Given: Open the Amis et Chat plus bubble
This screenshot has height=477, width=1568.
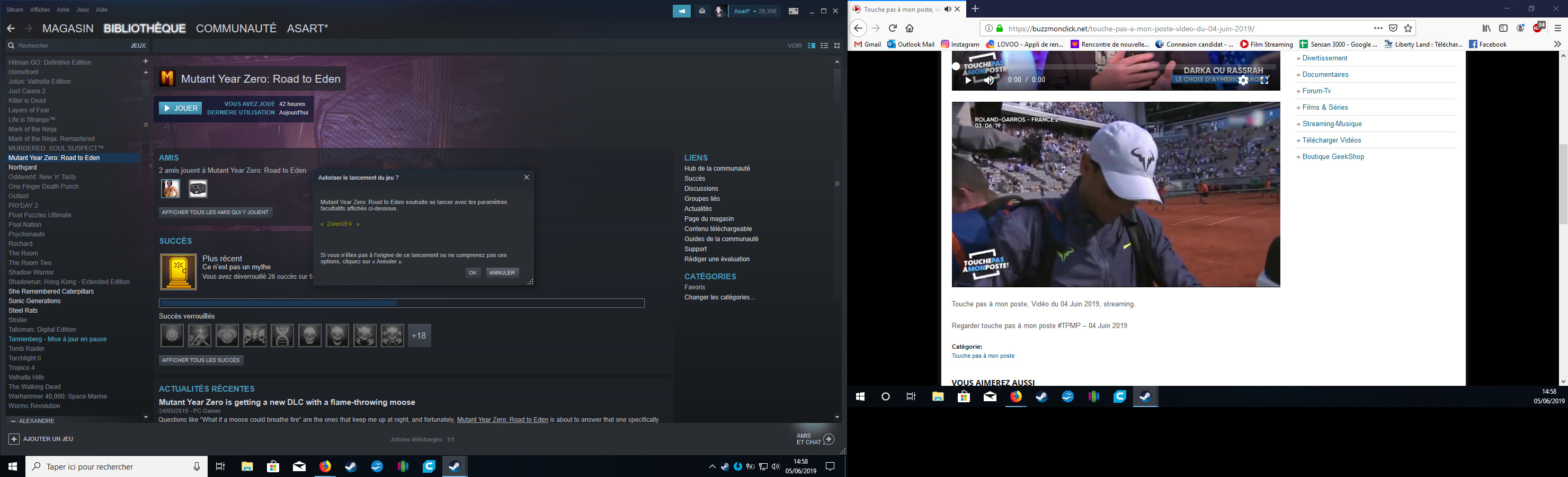Looking at the screenshot, I should (828, 439).
